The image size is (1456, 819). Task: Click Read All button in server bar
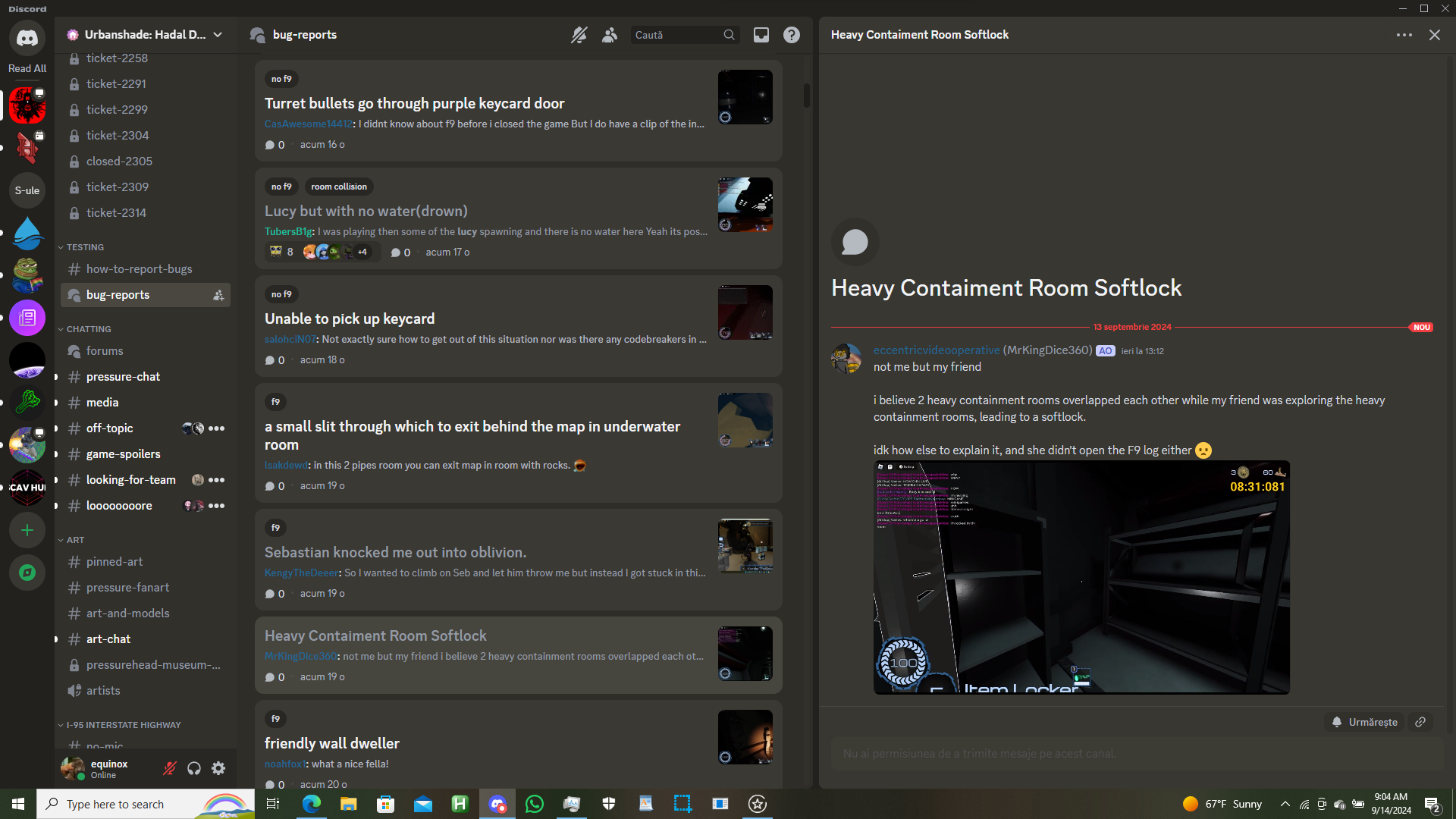click(x=27, y=68)
